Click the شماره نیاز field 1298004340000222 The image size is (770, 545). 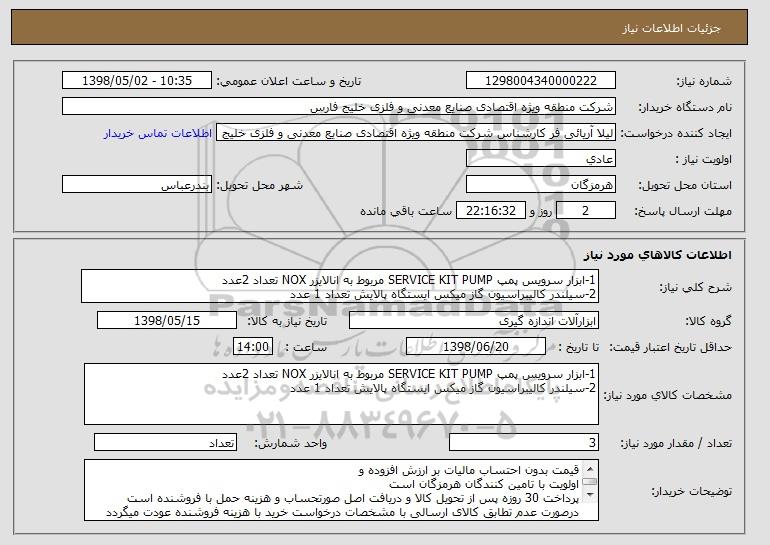pyautogui.click(x=541, y=81)
